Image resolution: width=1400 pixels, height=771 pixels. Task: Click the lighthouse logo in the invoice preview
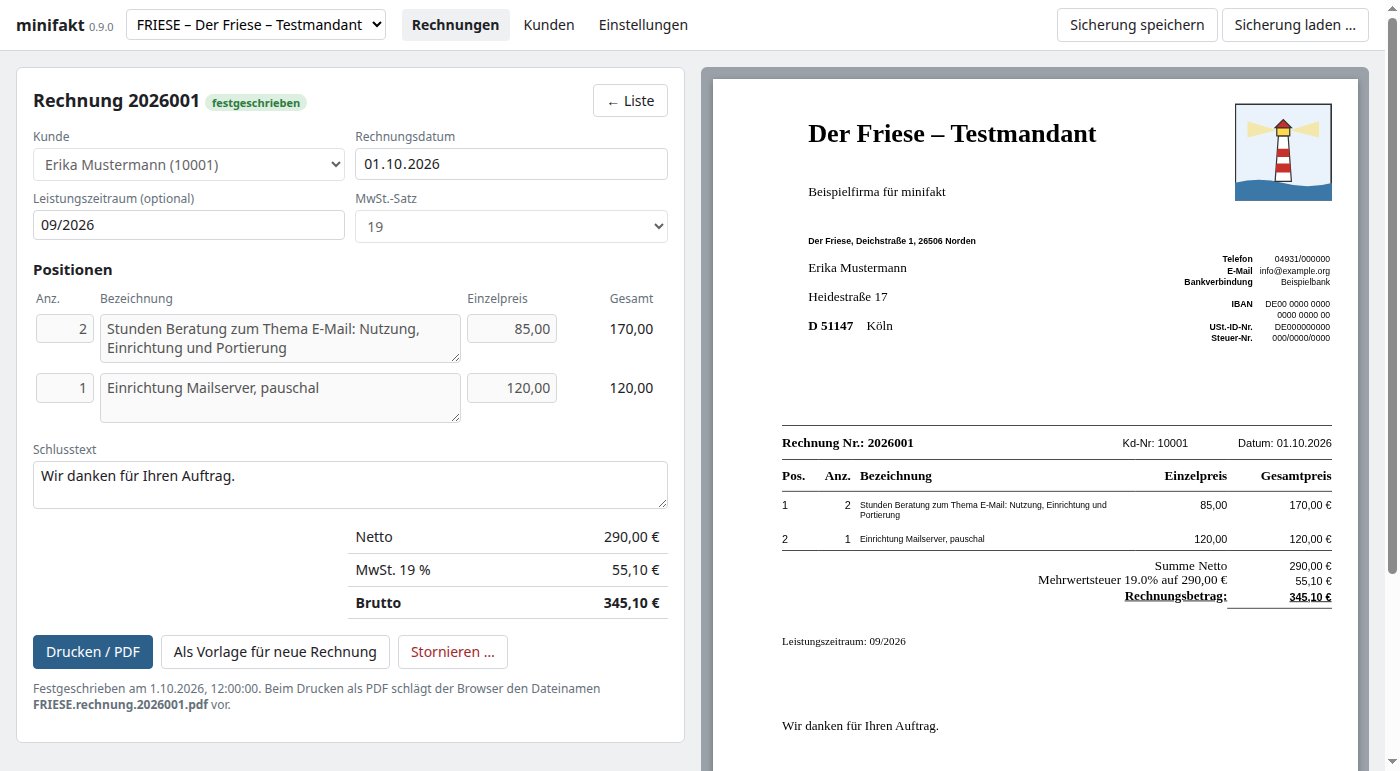[x=1283, y=152]
